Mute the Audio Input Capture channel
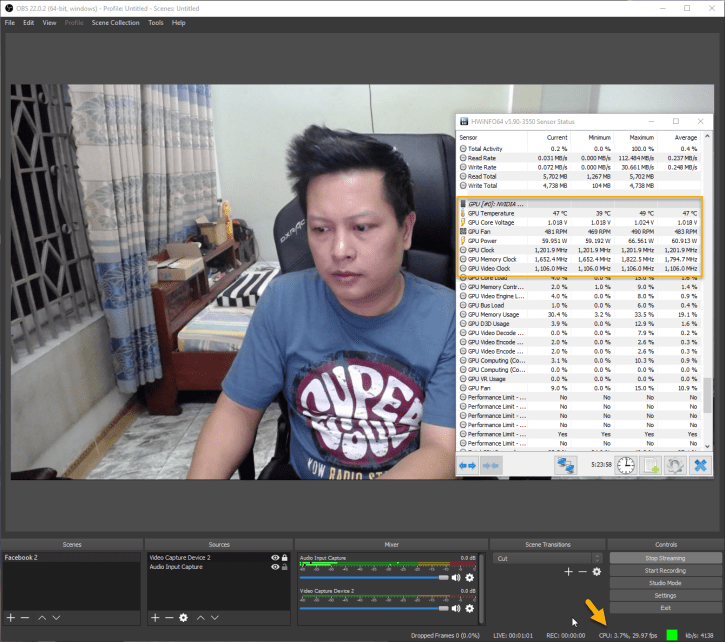The image size is (725, 642). pyautogui.click(x=456, y=577)
